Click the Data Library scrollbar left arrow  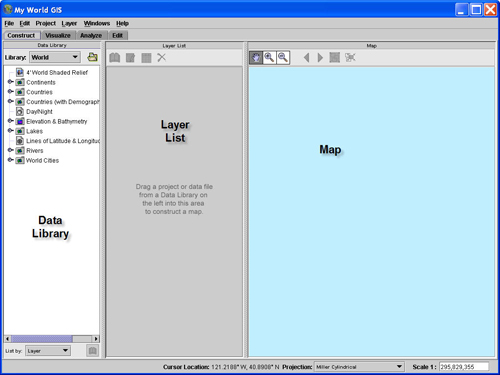(7, 339)
